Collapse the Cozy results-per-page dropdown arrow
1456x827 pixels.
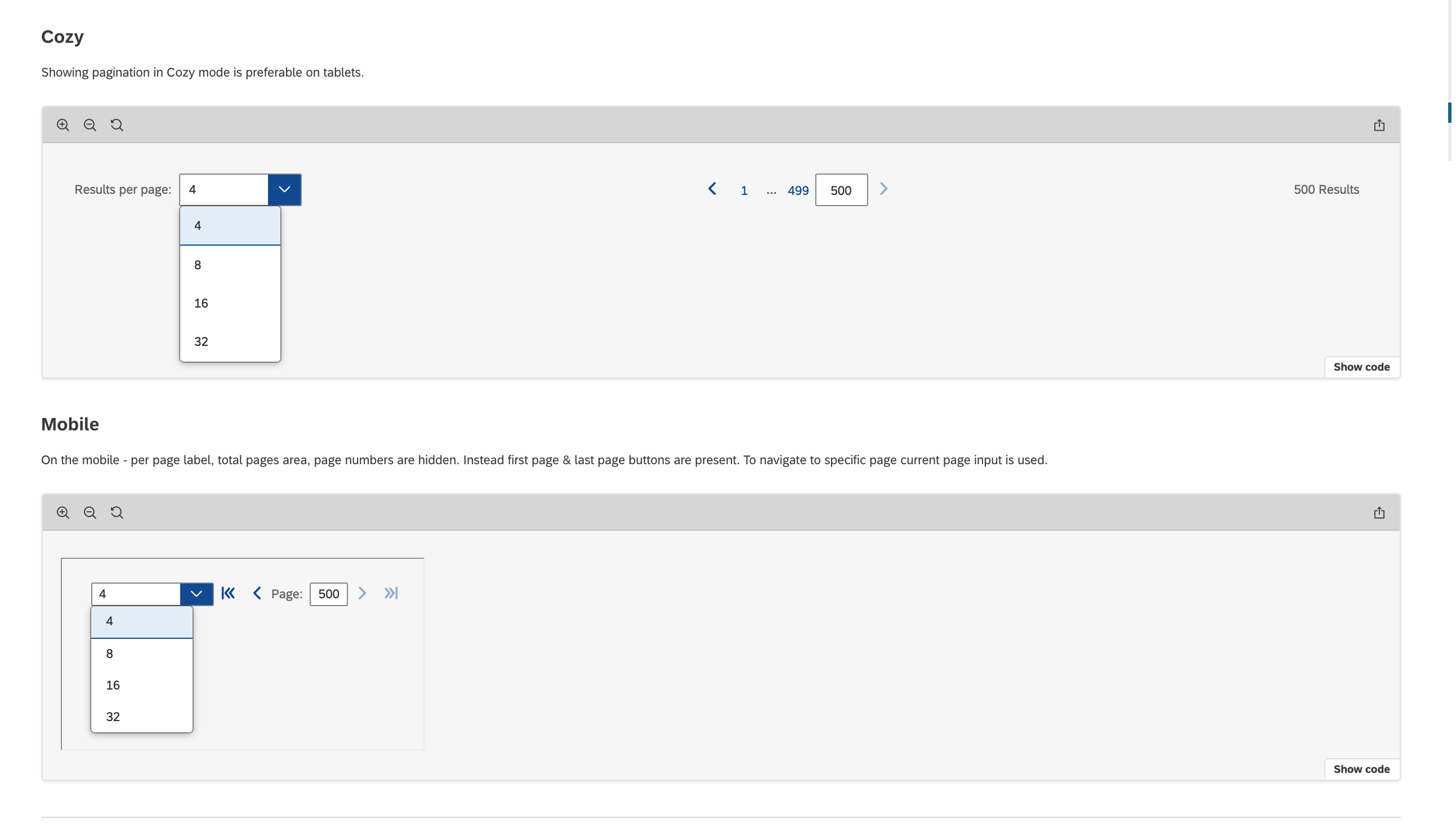pyautogui.click(x=284, y=190)
